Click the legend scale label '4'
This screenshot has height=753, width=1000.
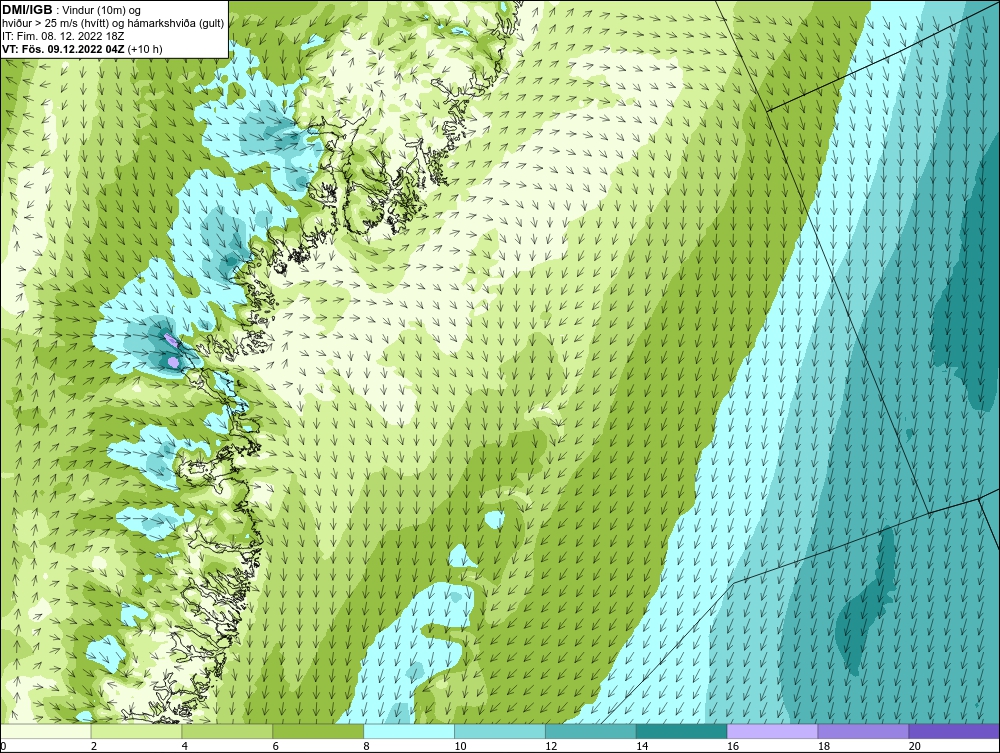[x=184, y=746]
